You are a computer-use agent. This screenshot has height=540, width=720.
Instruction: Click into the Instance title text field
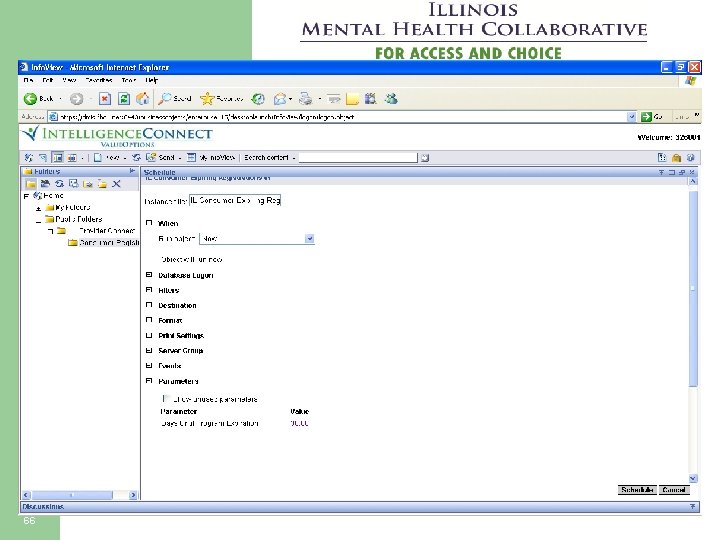pos(235,200)
